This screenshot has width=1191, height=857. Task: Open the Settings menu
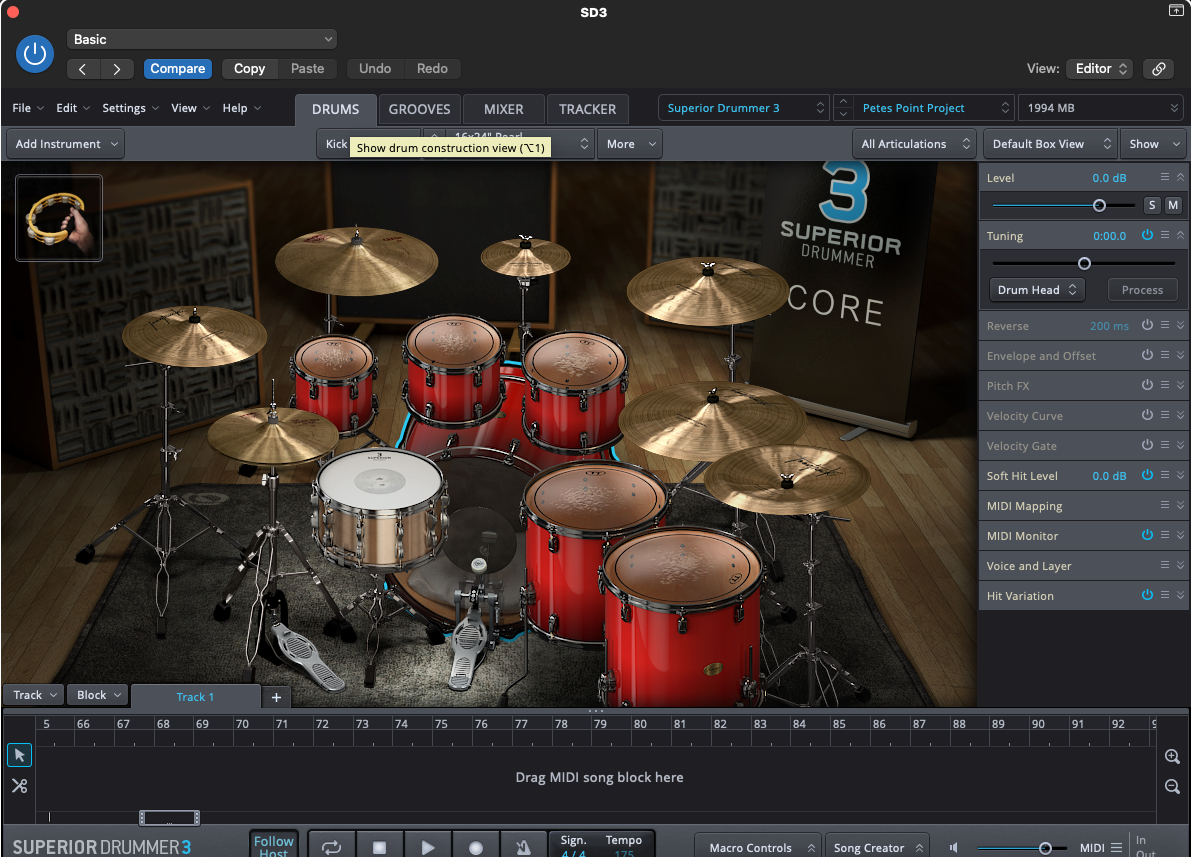131,108
